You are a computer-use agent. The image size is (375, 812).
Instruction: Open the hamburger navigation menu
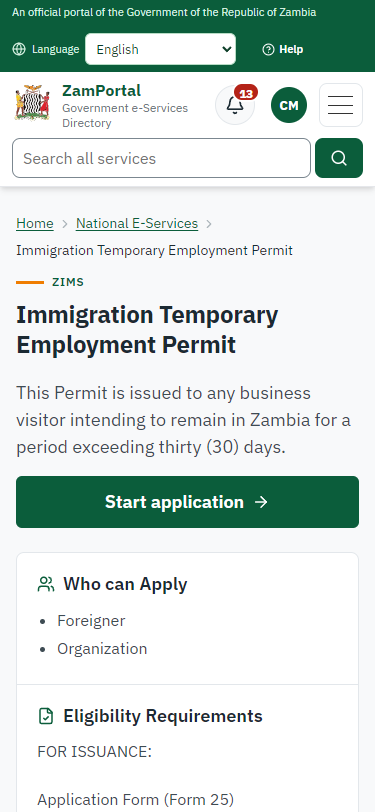click(341, 105)
